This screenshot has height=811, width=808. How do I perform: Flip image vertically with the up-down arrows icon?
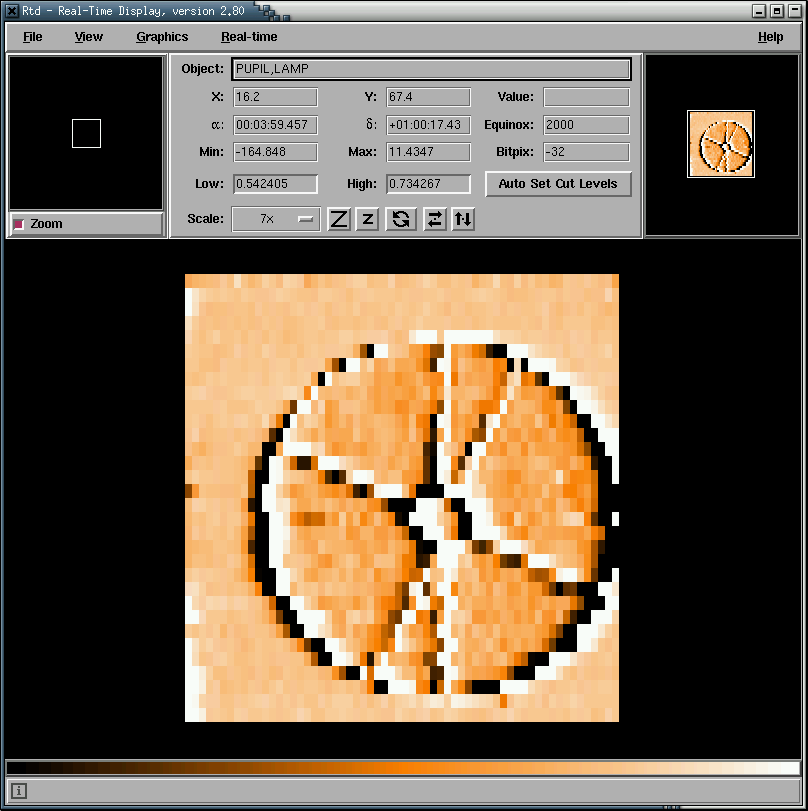(462, 219)
